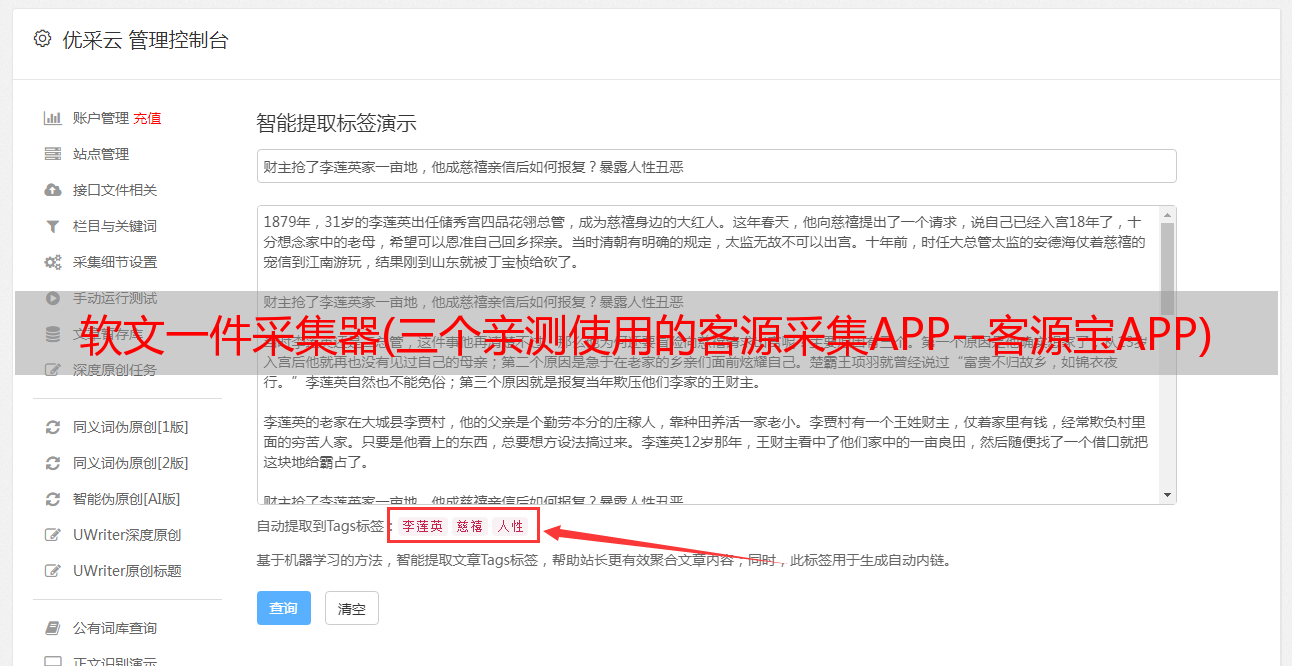This screenshot has width=1292, height=666.
Task: Open 接口文件相关 in the sidebar
Action: click(x=115, y=190)
